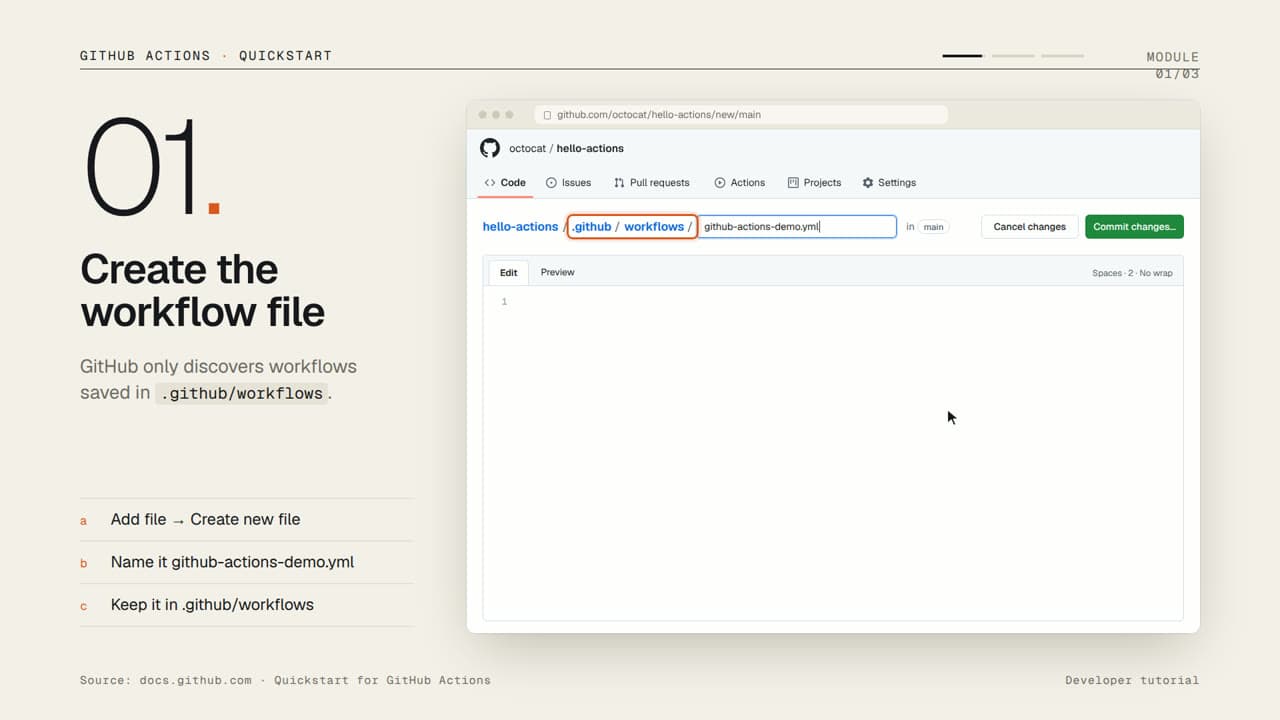Click the octocat owner link
Image resolution: width=1280 pixels, height=720 pixels.
tap(527, 148)
